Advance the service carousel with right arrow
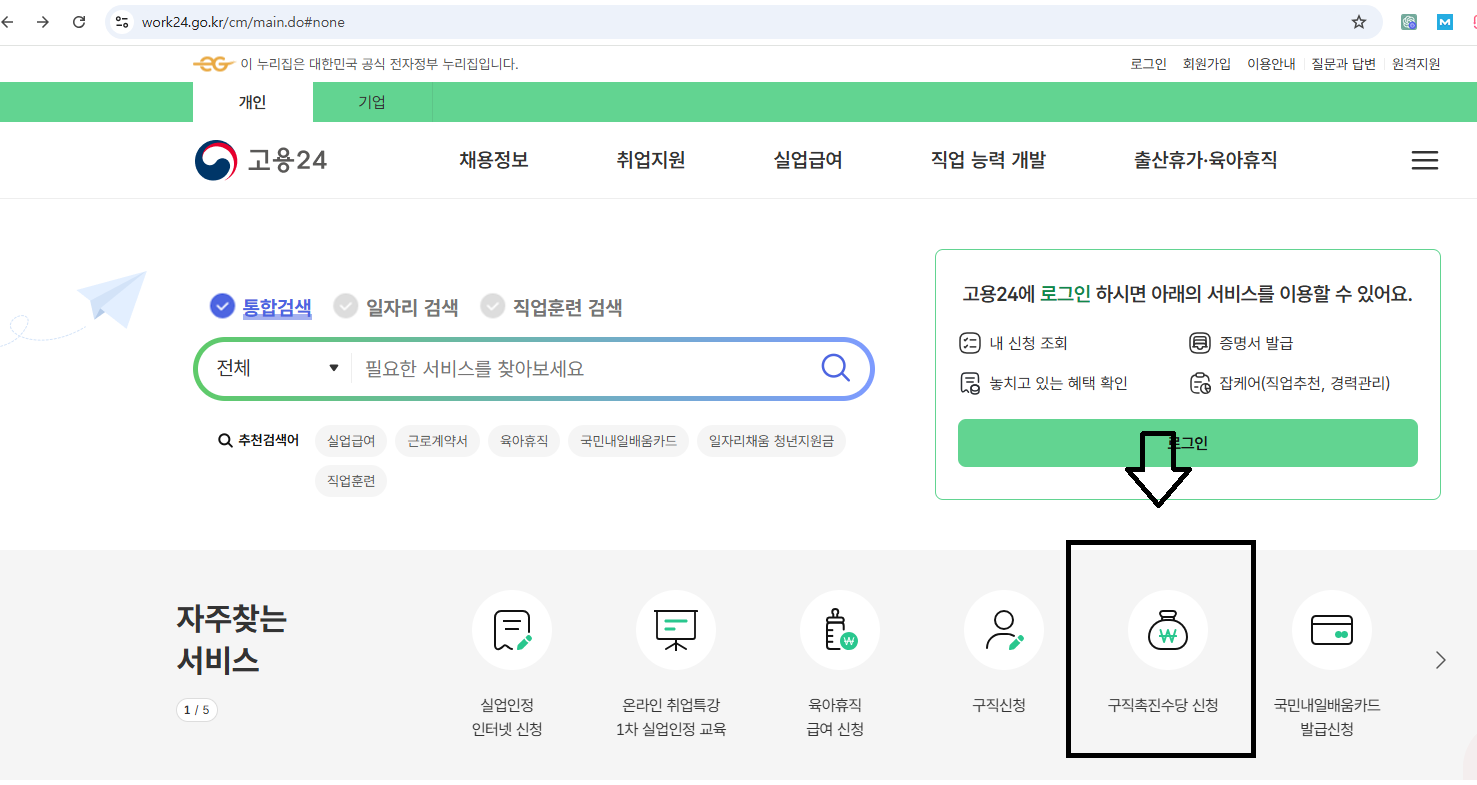1477x785 pixels. point(1440,659)
